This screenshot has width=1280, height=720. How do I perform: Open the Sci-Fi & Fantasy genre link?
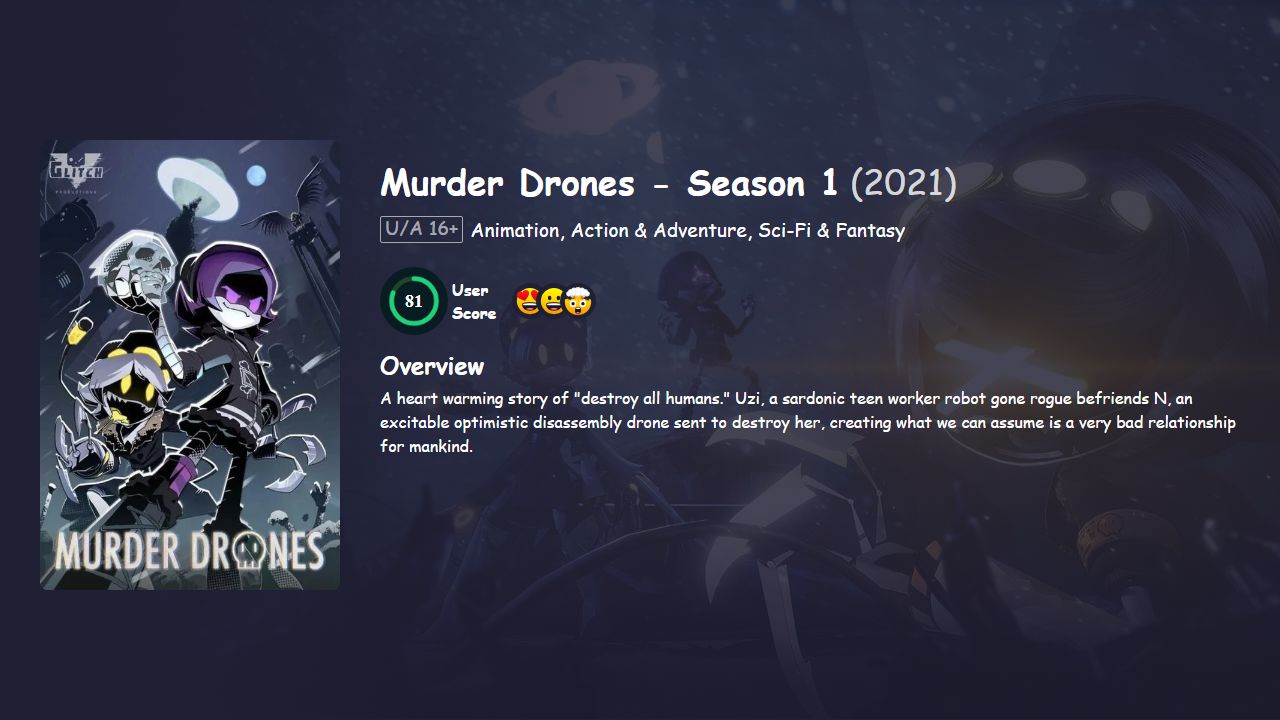click(831, 230)
